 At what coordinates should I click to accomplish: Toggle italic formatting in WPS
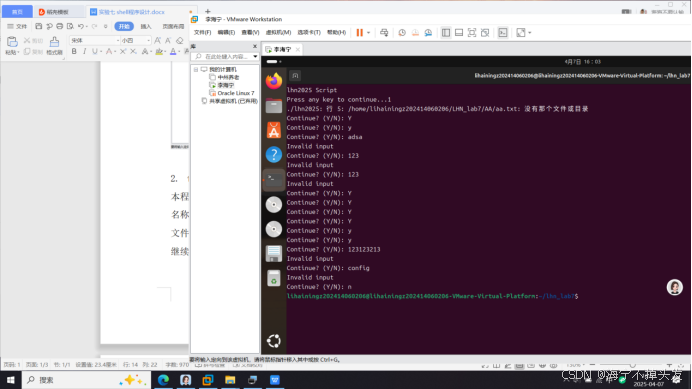click(x=84, y=52)
